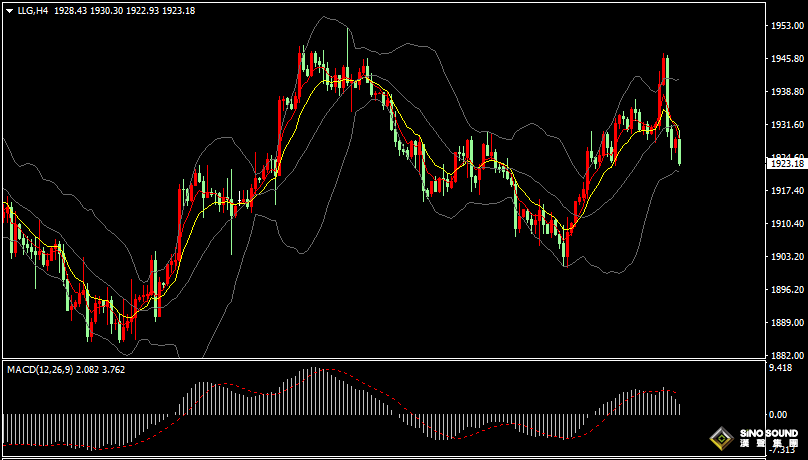Click the 1889.00 price axis label
The image size is (808, 460).
[786, 323]
